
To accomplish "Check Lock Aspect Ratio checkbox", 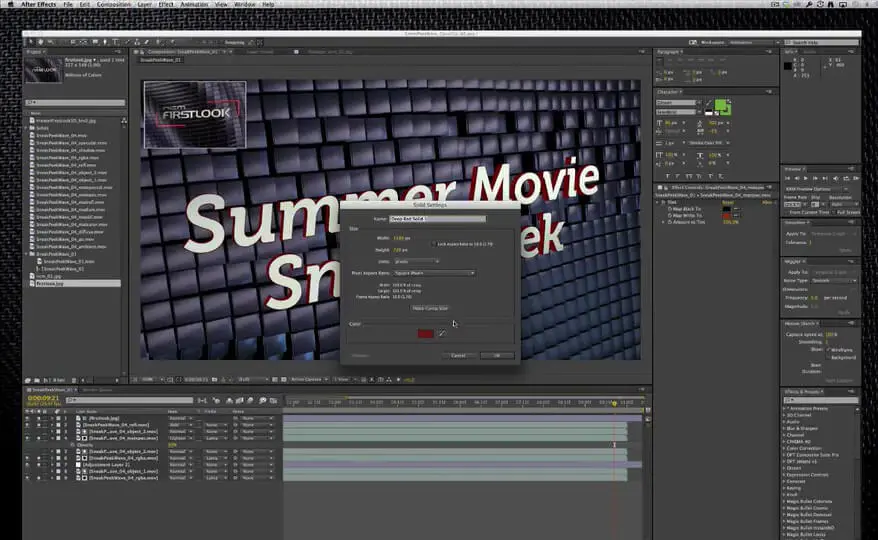I will point(433,244).
